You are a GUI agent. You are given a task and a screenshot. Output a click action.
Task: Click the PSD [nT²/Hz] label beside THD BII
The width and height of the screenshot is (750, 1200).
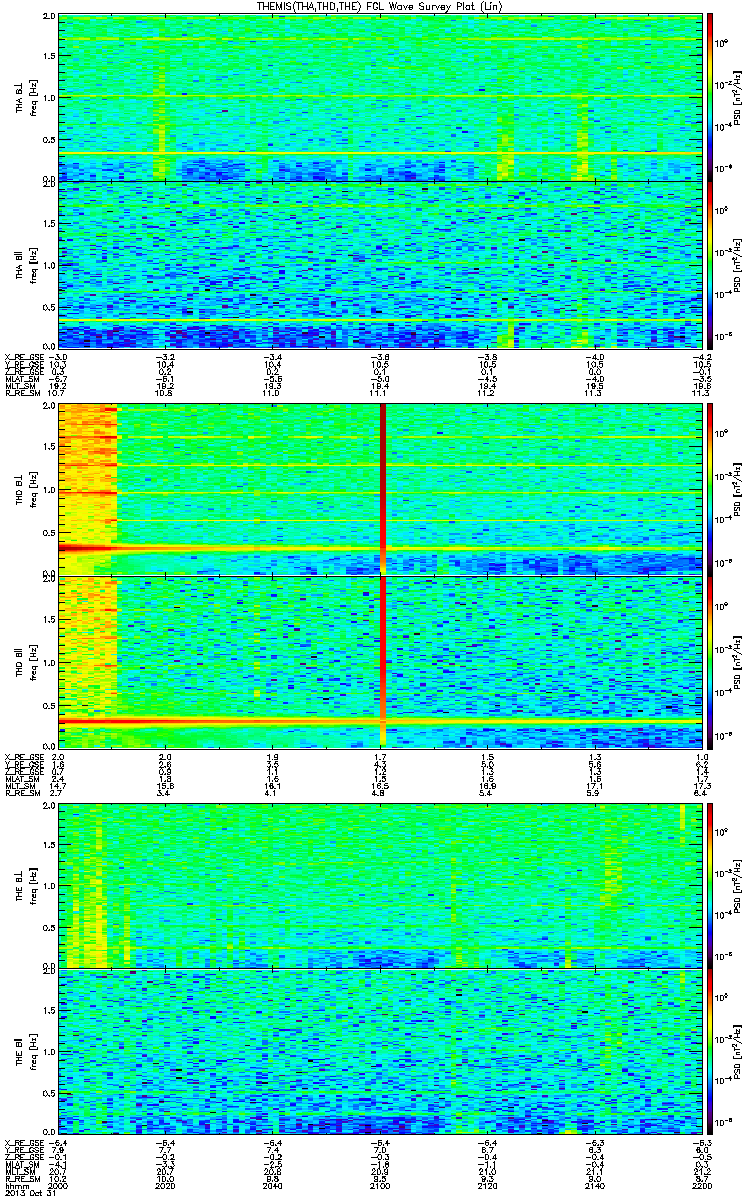tap(738, 660)
